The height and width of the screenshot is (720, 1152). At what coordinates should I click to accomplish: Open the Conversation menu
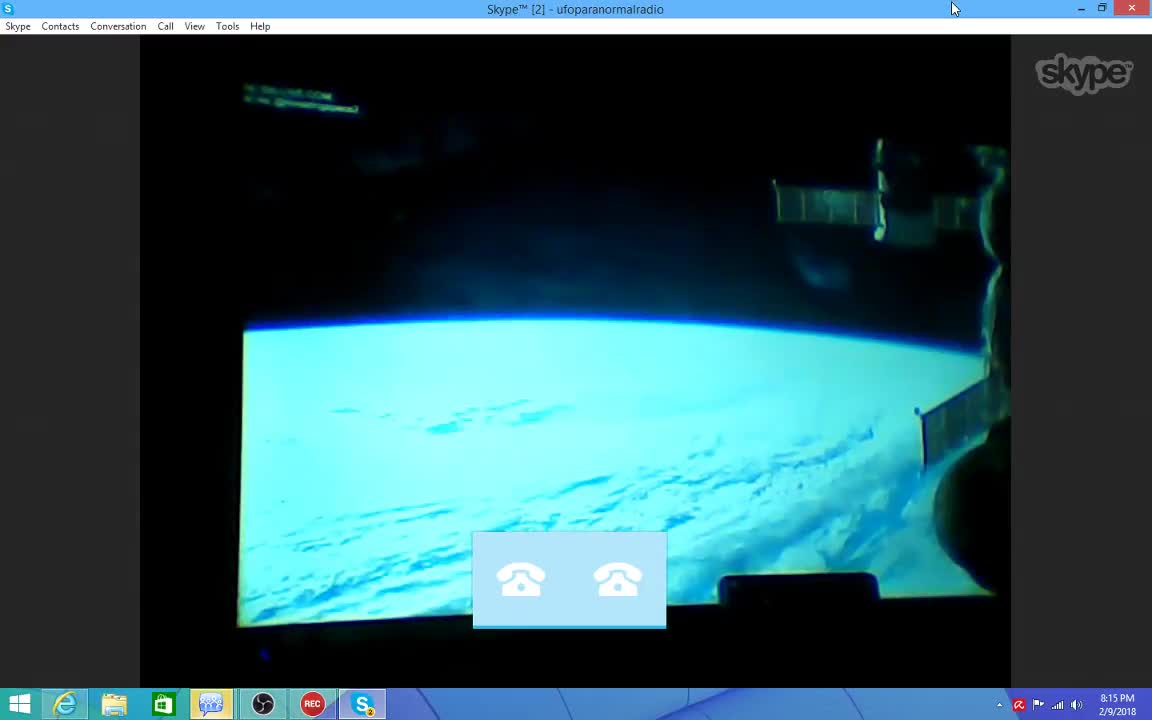[x=118, y=26]
